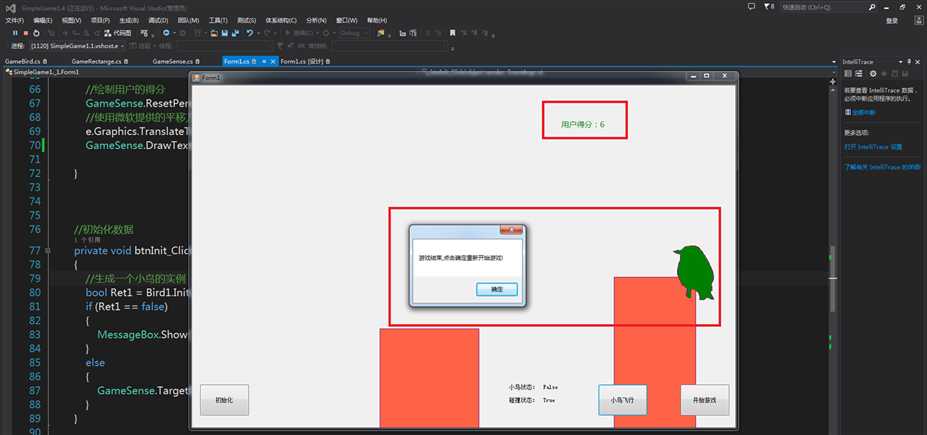This screenshot has height=435, width=927.
Task: Open the 文件(F) menu
Action: (14, 20)
